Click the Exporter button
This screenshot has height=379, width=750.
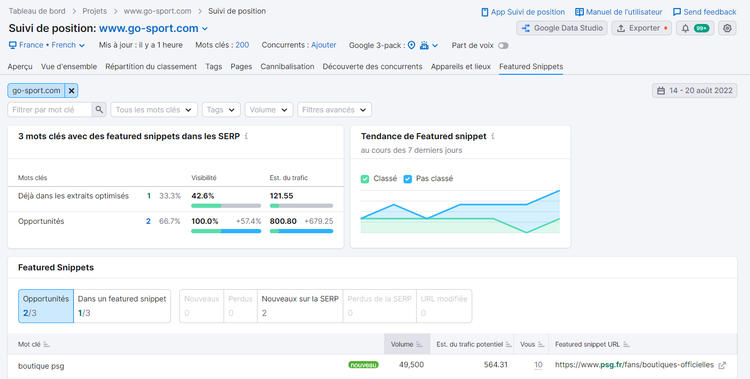point(641,28)
